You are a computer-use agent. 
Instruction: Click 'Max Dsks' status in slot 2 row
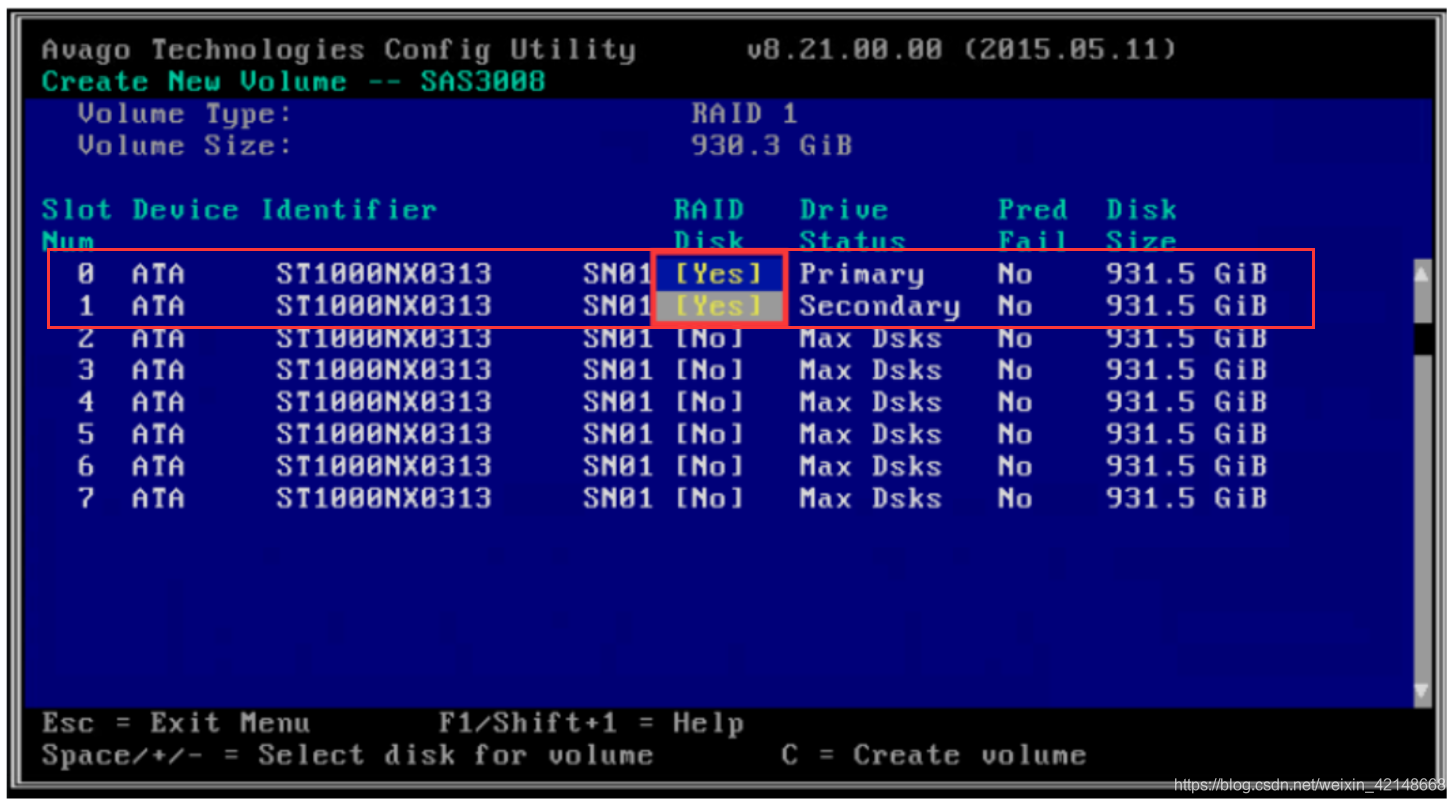[x=870, y=338]
